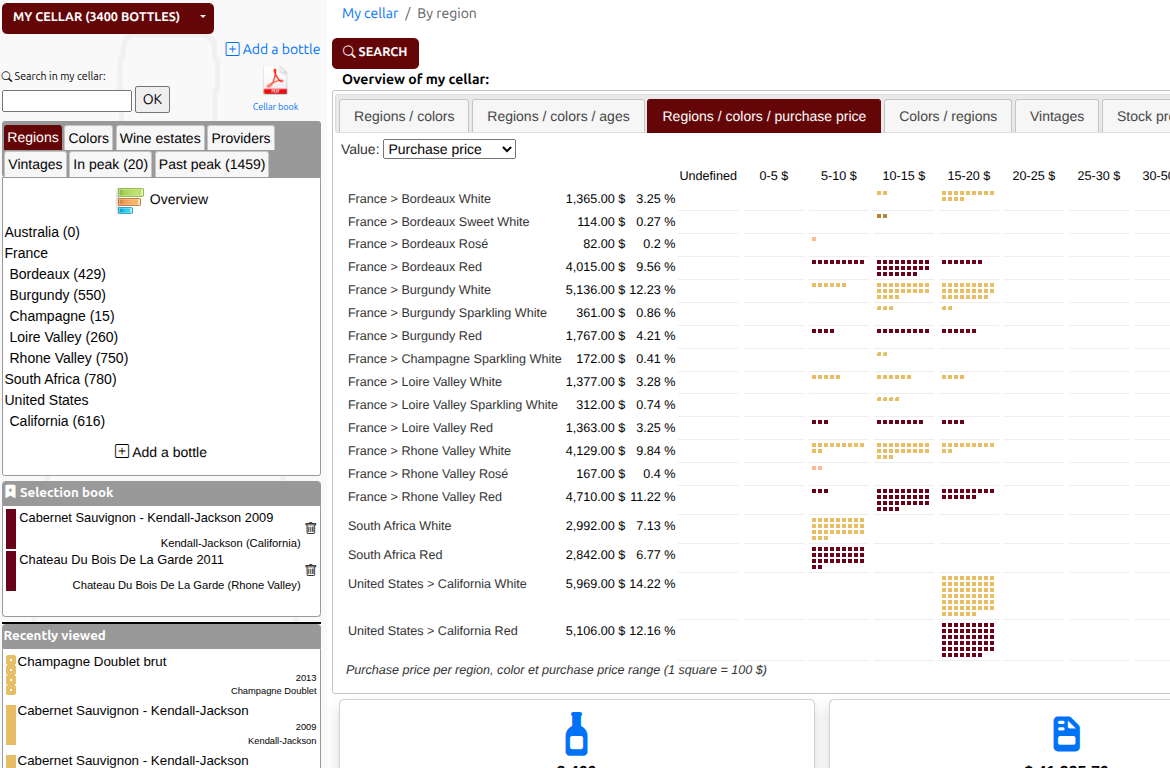Screen dimensions: 1170x768
Task: Click the magnifier icon in the SEARCH button
Action: pyautogui.click(x=347, y=52)
